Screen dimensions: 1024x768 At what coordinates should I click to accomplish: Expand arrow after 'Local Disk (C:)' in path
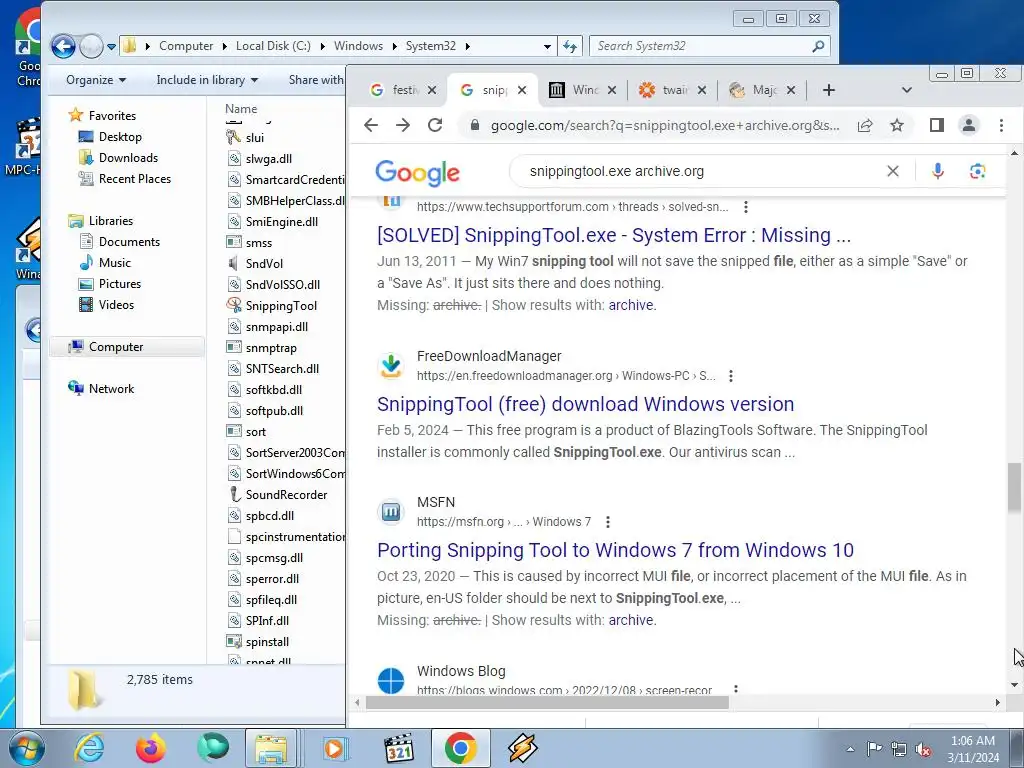323,46
